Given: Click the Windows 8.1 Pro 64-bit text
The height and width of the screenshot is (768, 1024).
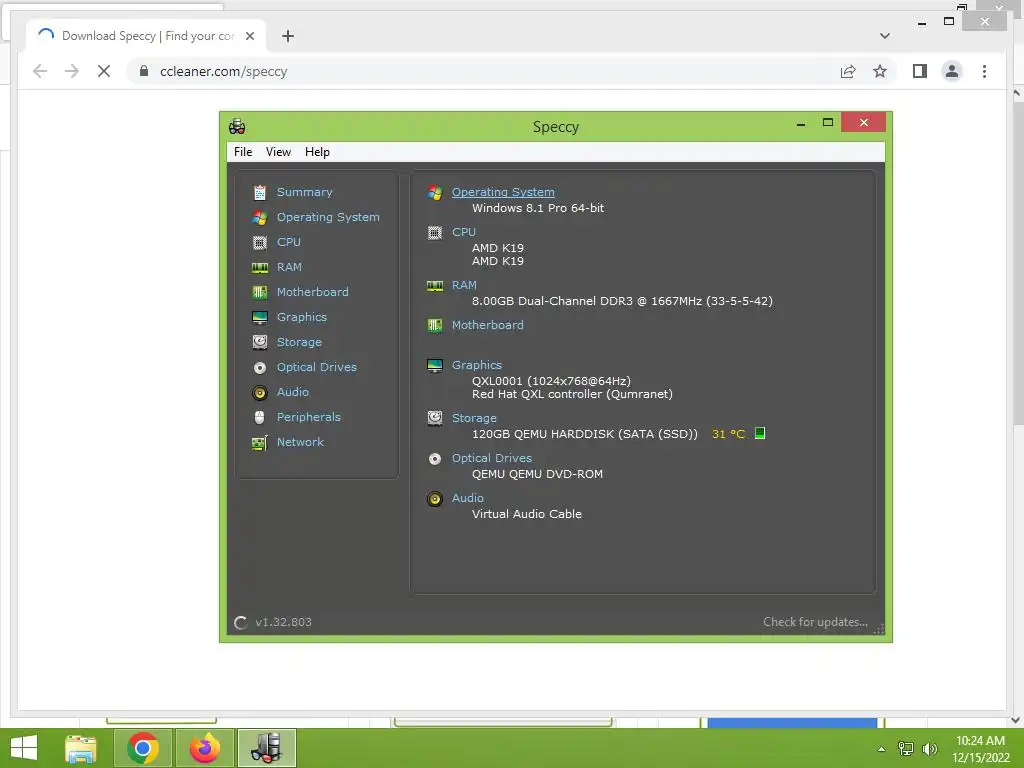Looking at the screenshot, I should [538, 208].
